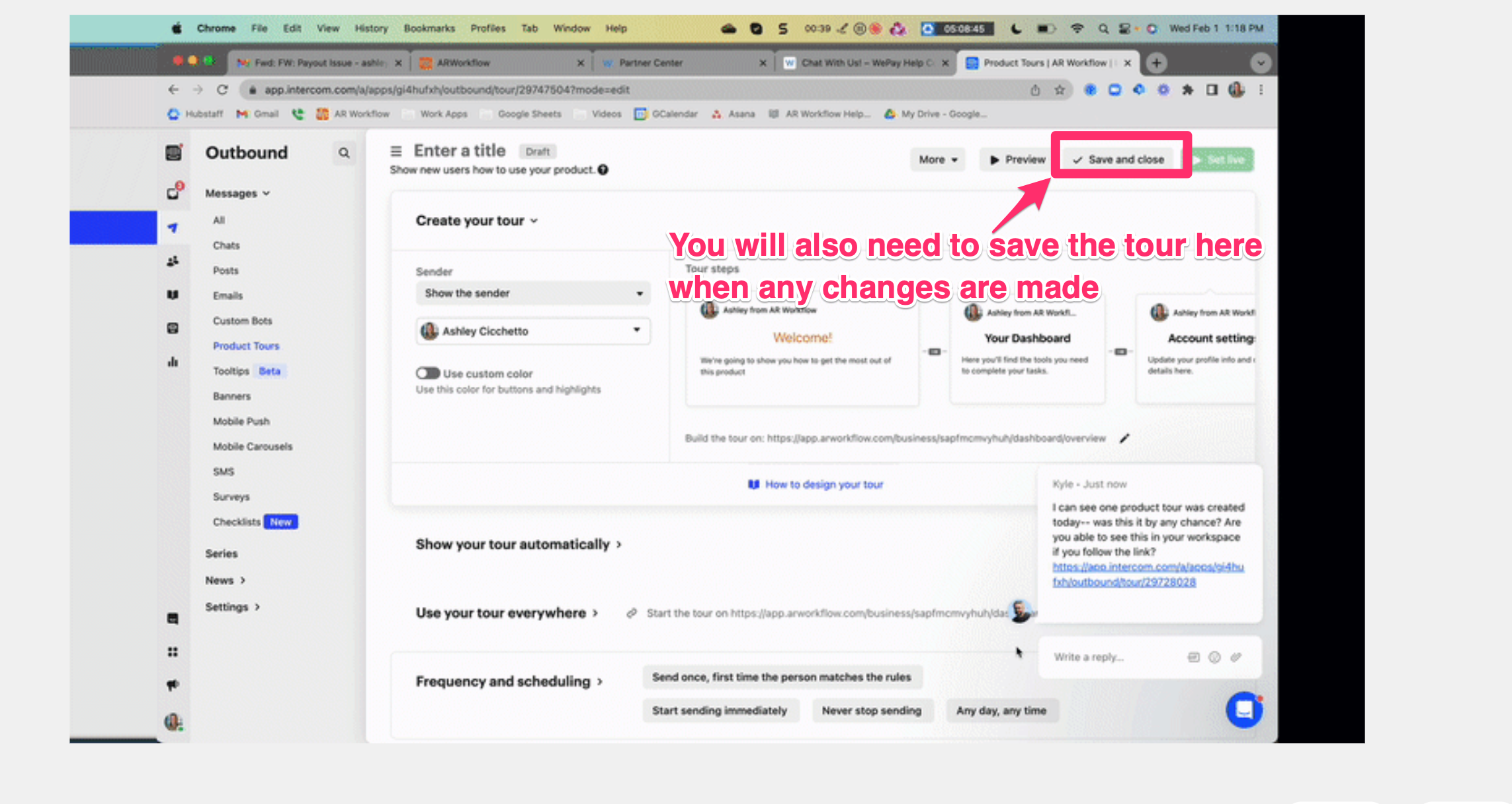Enable the Use custom color toggle
This screenshot has height=804, width=1512.
pos(427,374)
